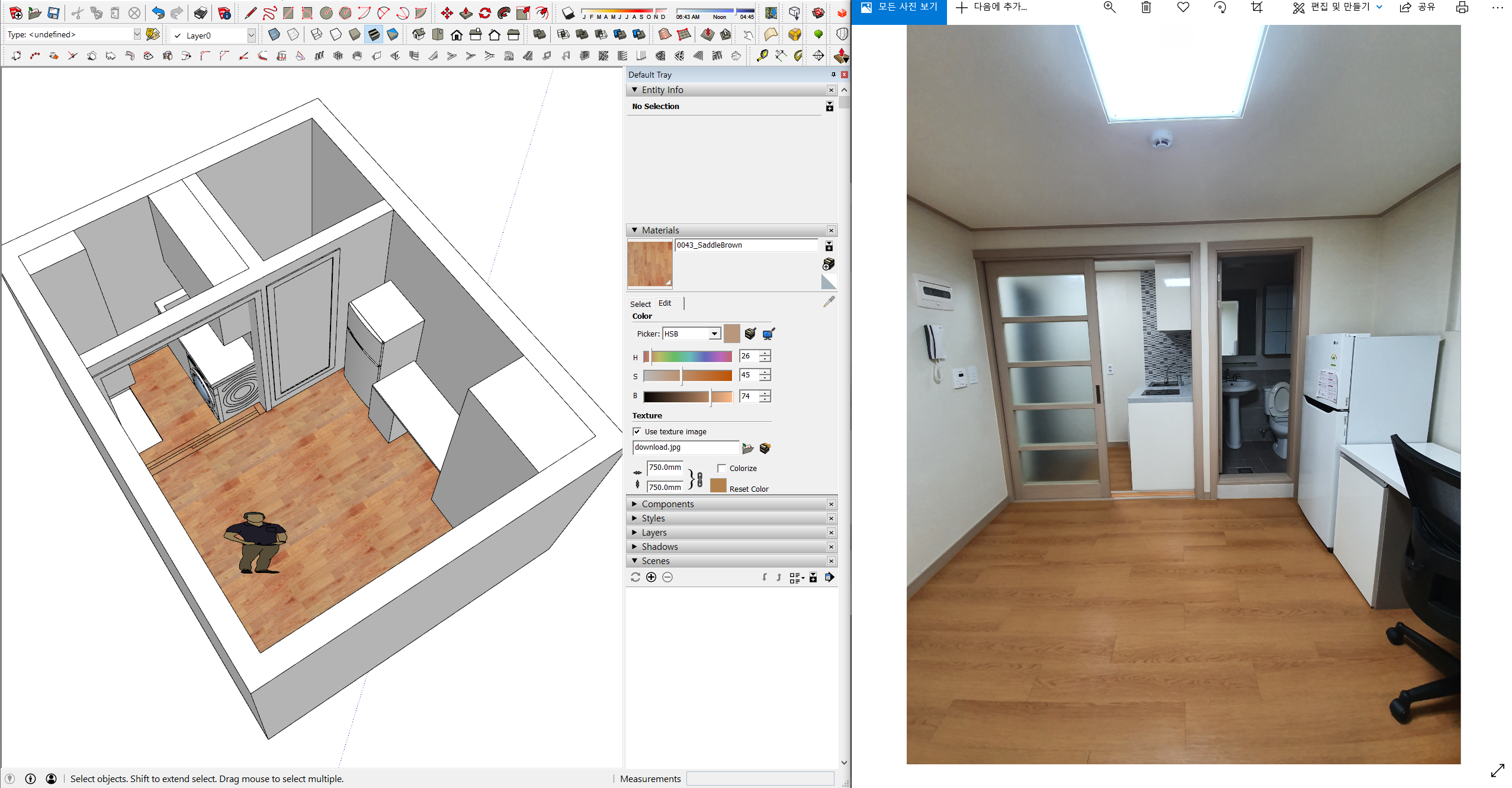The image size is (1512, 788).
Task: Select the Push/Pull tool
Action: [x=466, y=13]
